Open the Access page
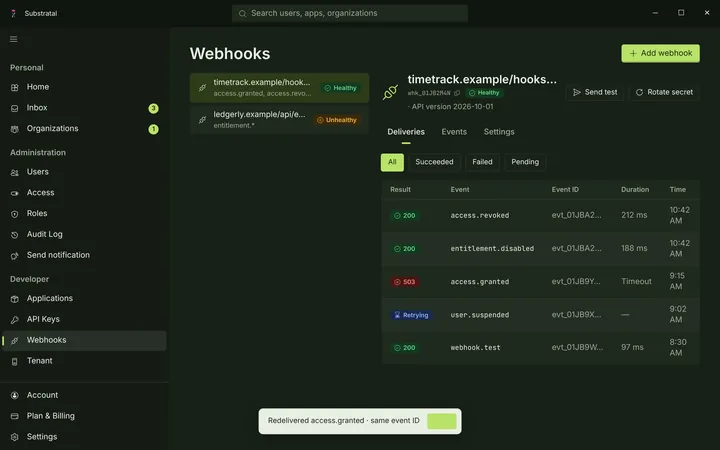720x450 pixels. (x=84, y=193)
